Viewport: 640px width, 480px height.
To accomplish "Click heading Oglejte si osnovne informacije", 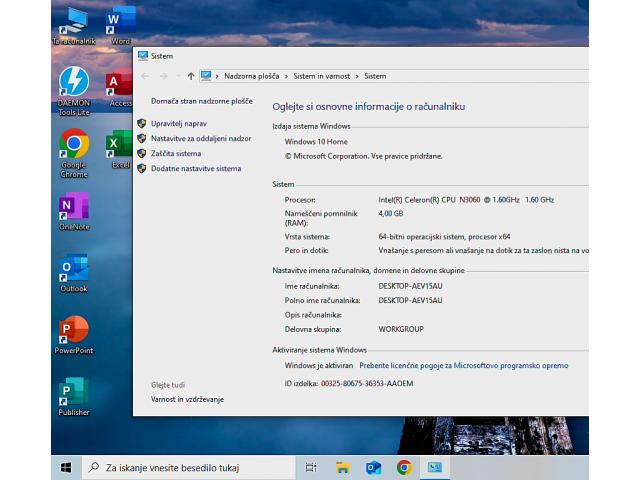I will [369, 107].
